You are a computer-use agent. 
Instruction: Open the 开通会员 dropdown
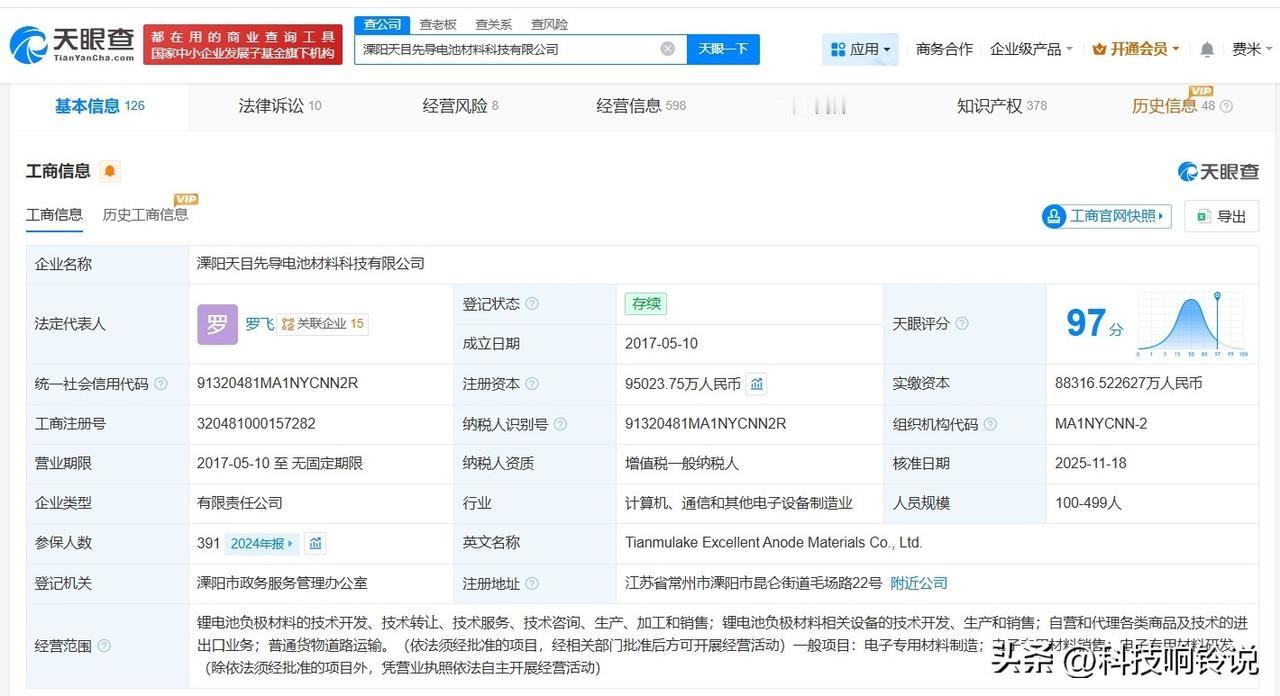click(1136, 49)
